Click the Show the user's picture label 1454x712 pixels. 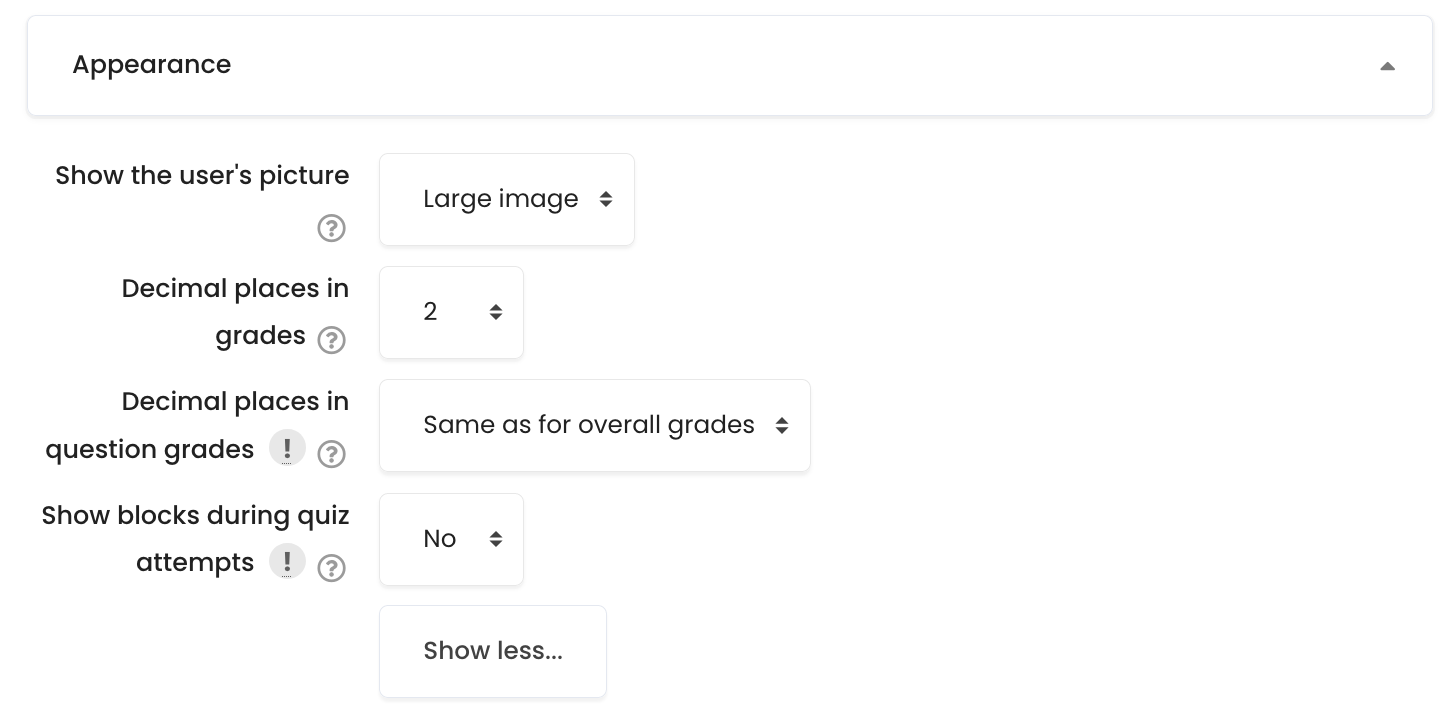coord(201,175)
